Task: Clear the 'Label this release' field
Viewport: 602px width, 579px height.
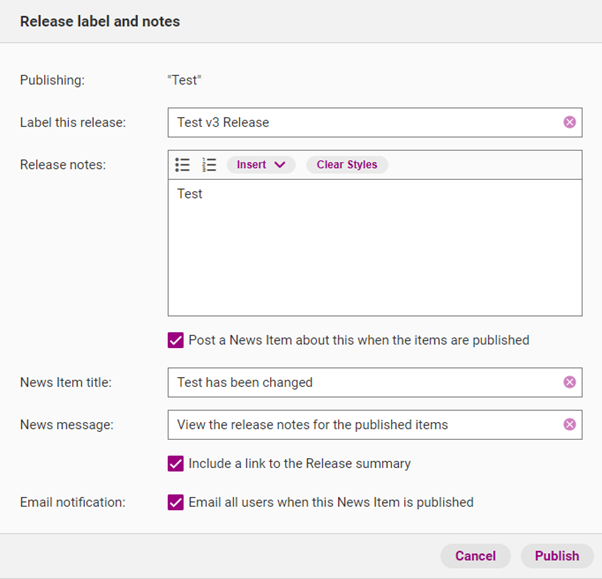Action: [x=569, y=122]
